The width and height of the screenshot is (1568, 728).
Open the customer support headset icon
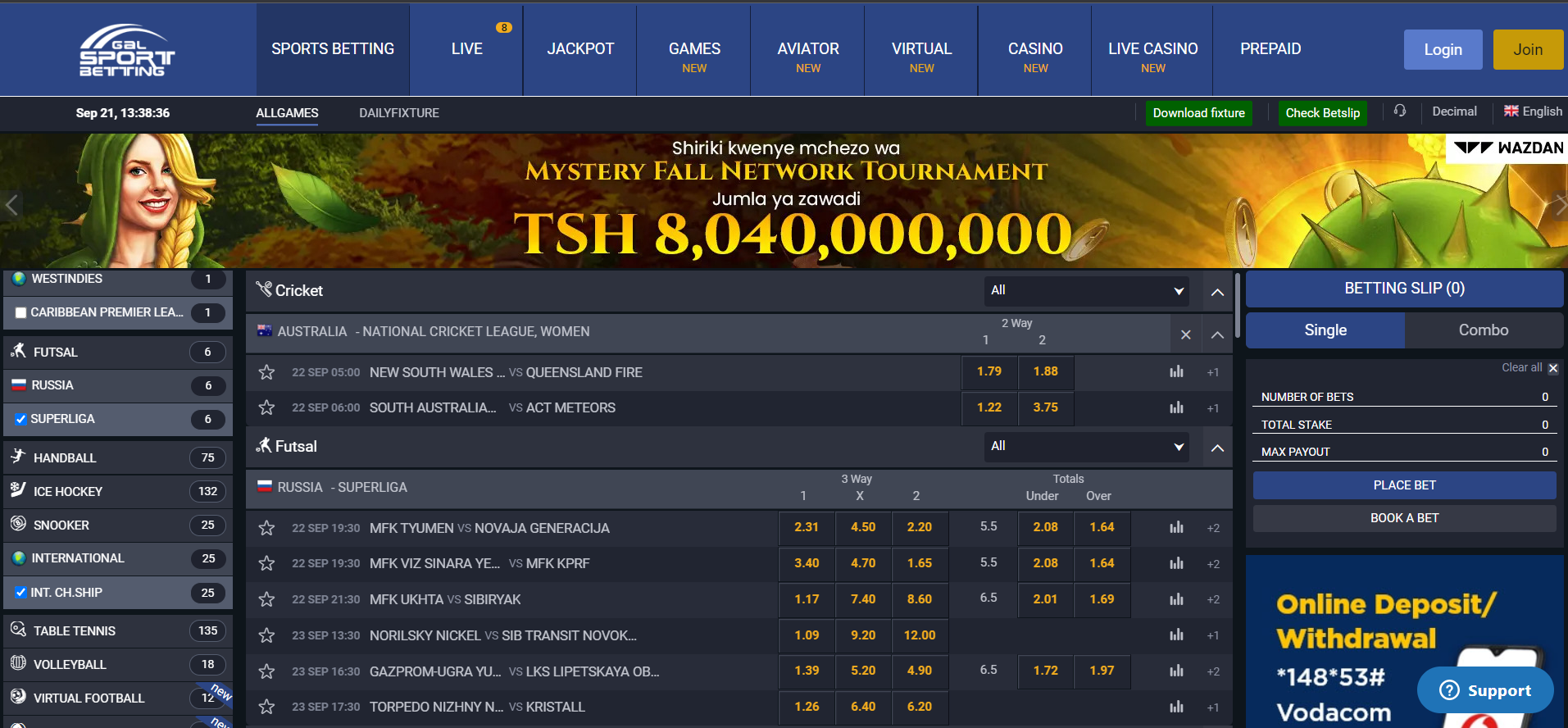coord(1400,111)
